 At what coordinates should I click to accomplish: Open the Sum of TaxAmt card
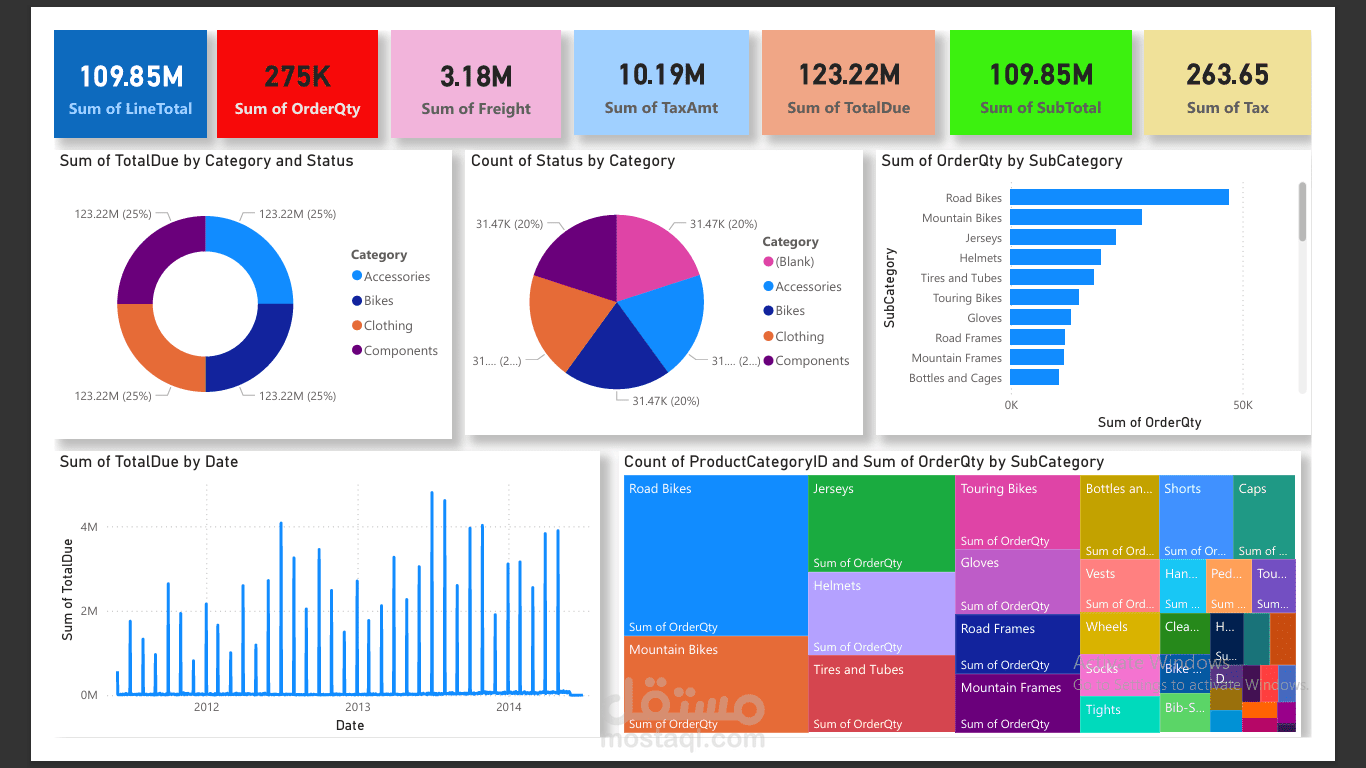[661, 83]
